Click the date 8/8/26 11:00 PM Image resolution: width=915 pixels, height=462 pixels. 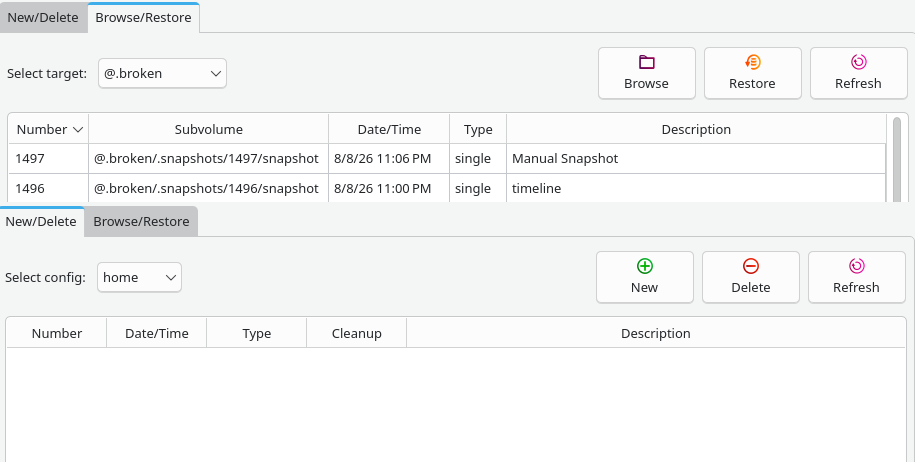(389, 188)
